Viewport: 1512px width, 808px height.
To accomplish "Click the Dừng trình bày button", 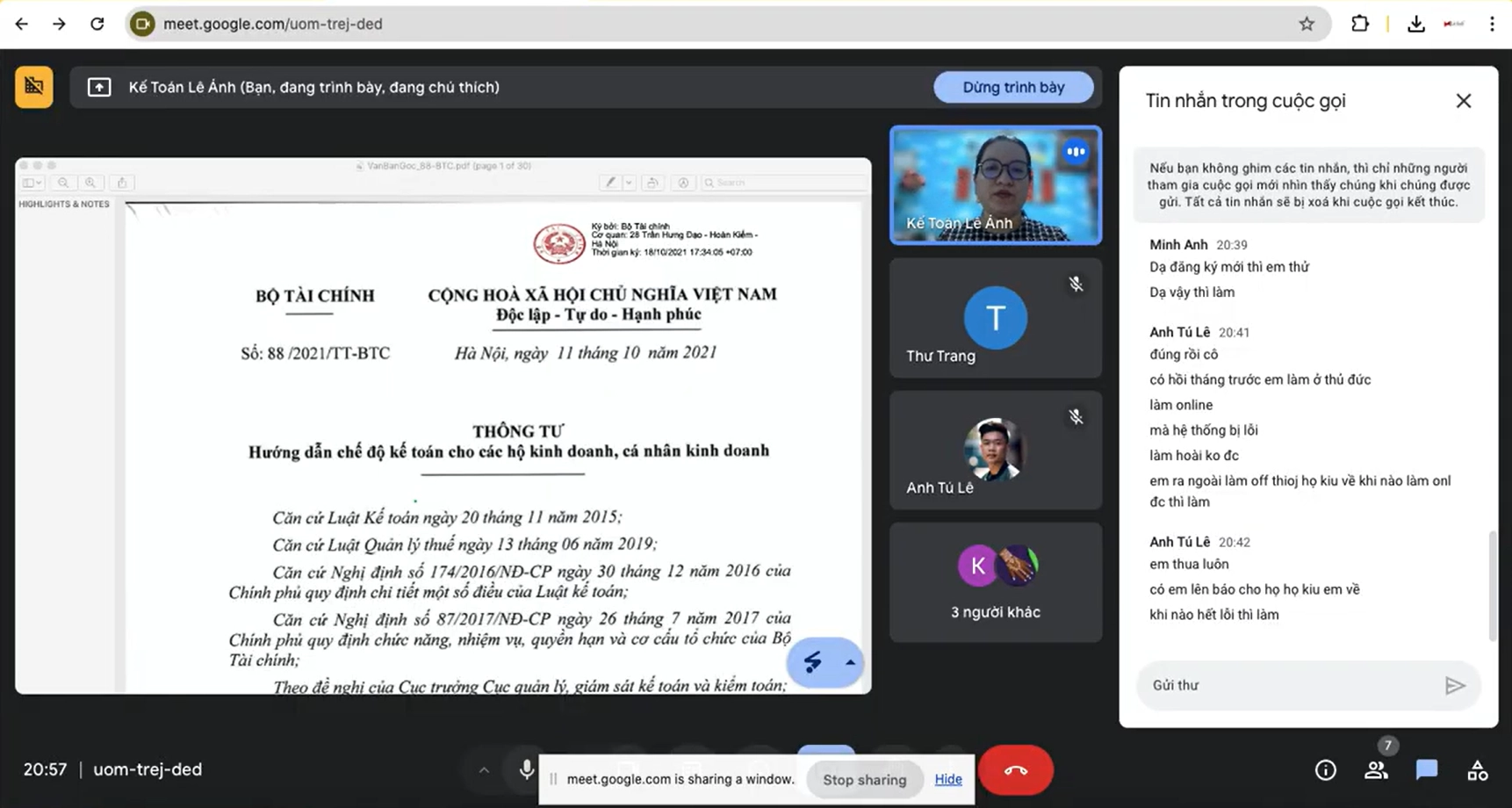I will 1013,87.
